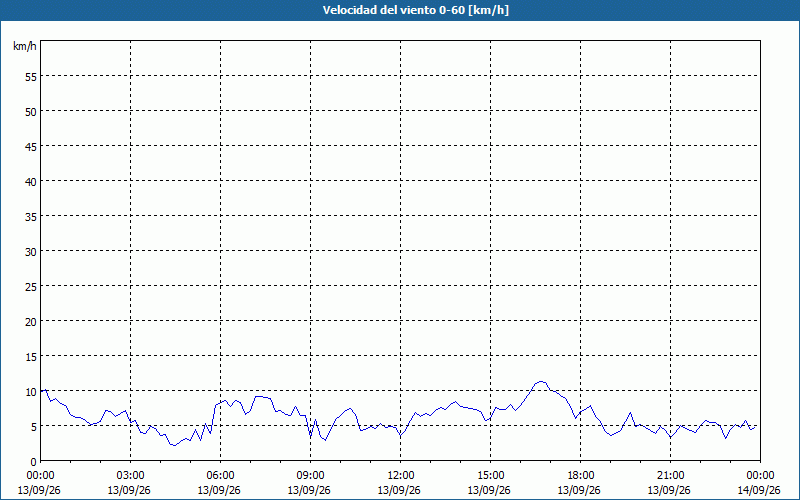Click the km/h axis unit label
The width and height of the screenshot is (800, 500).
(25, 46)
